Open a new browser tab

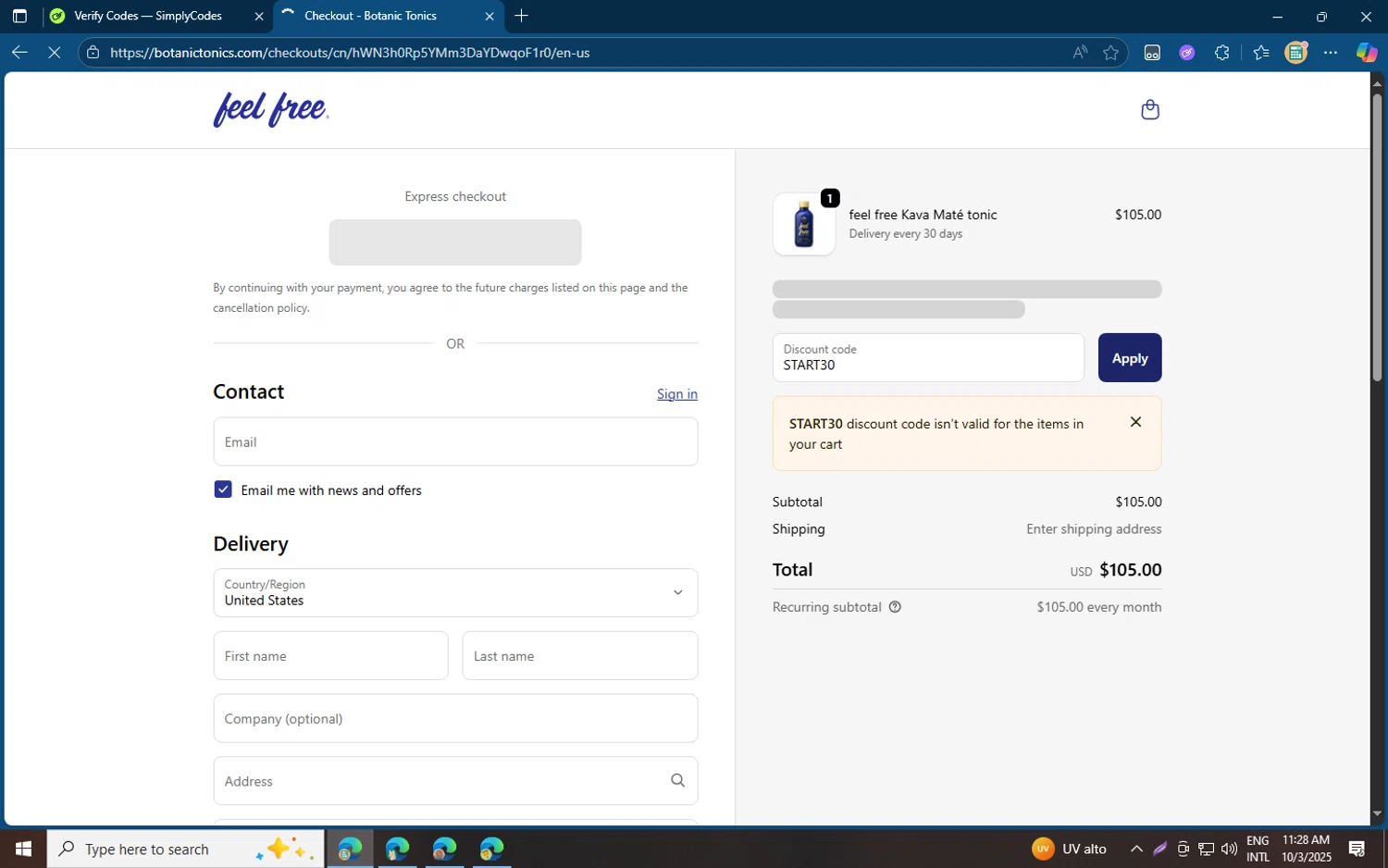(522, 16)
